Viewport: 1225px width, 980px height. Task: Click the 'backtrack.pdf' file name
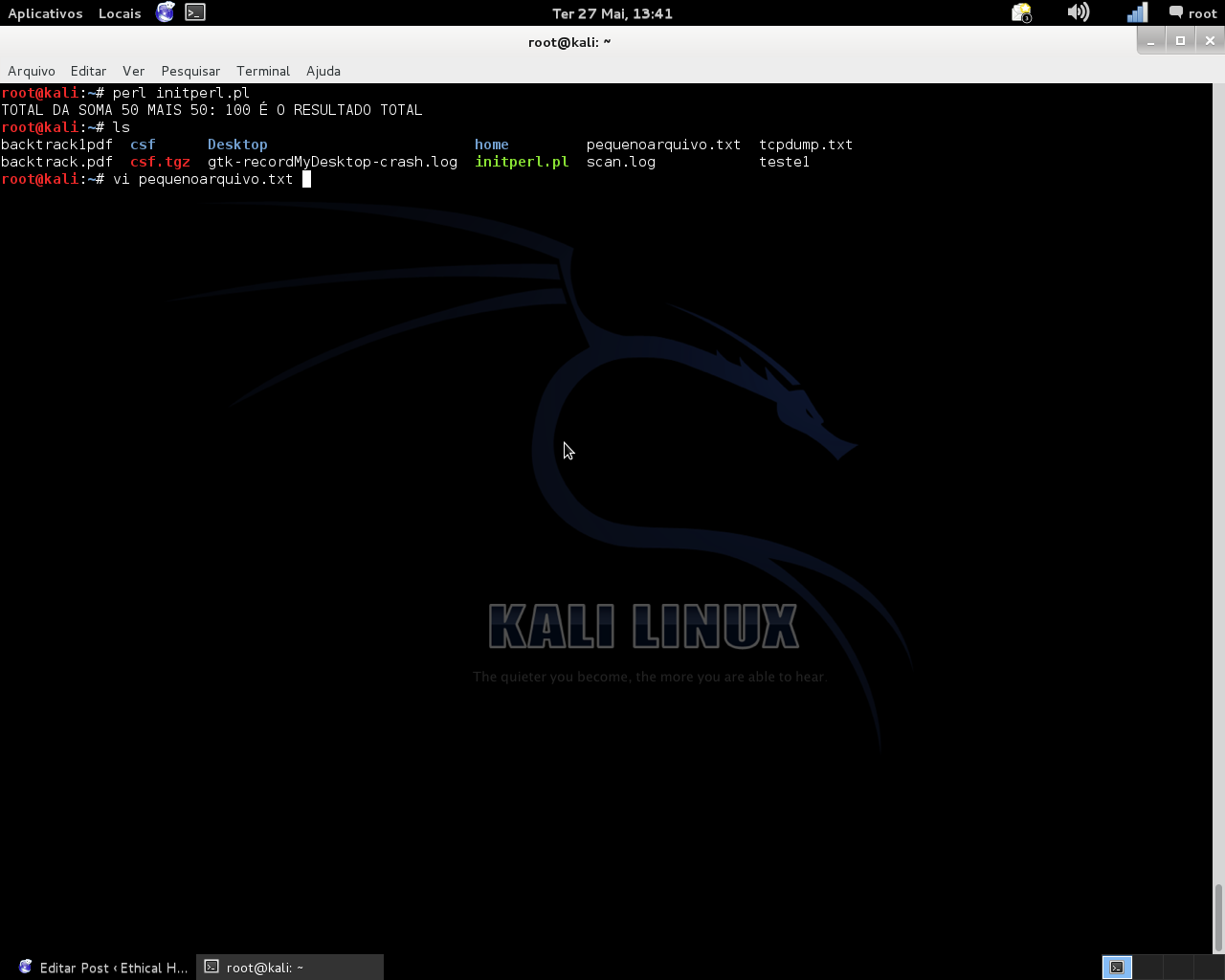pyautogui.click(x=56, y=162)
